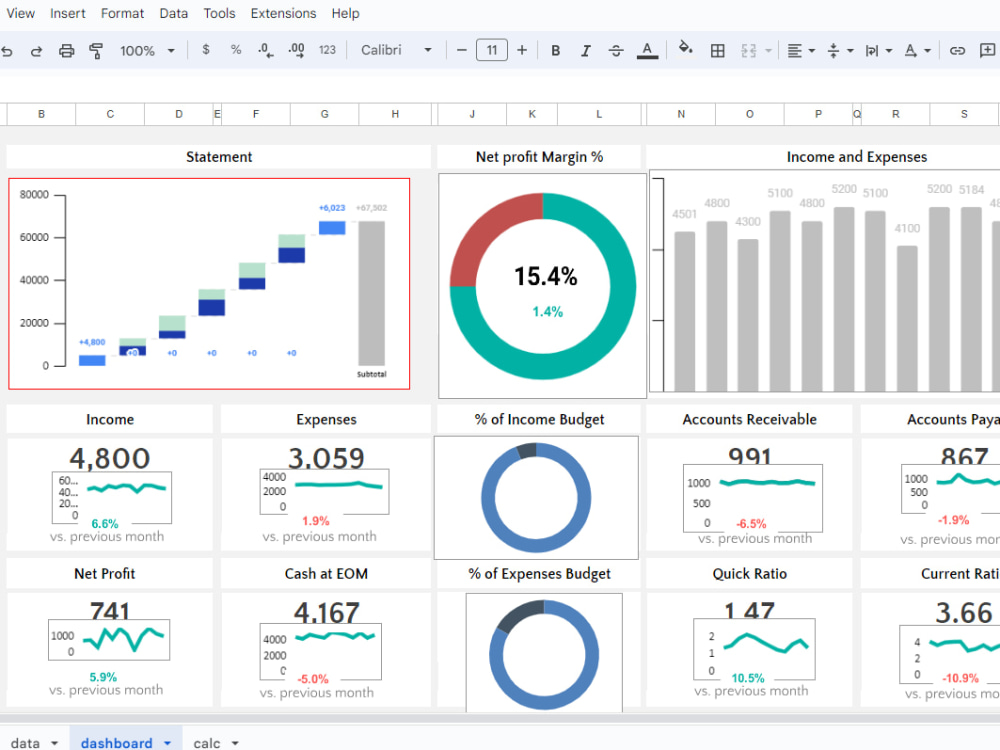Switch to the calc sheet tab
This screenshot has width=1000, height=750.
[x=207, y=743]
